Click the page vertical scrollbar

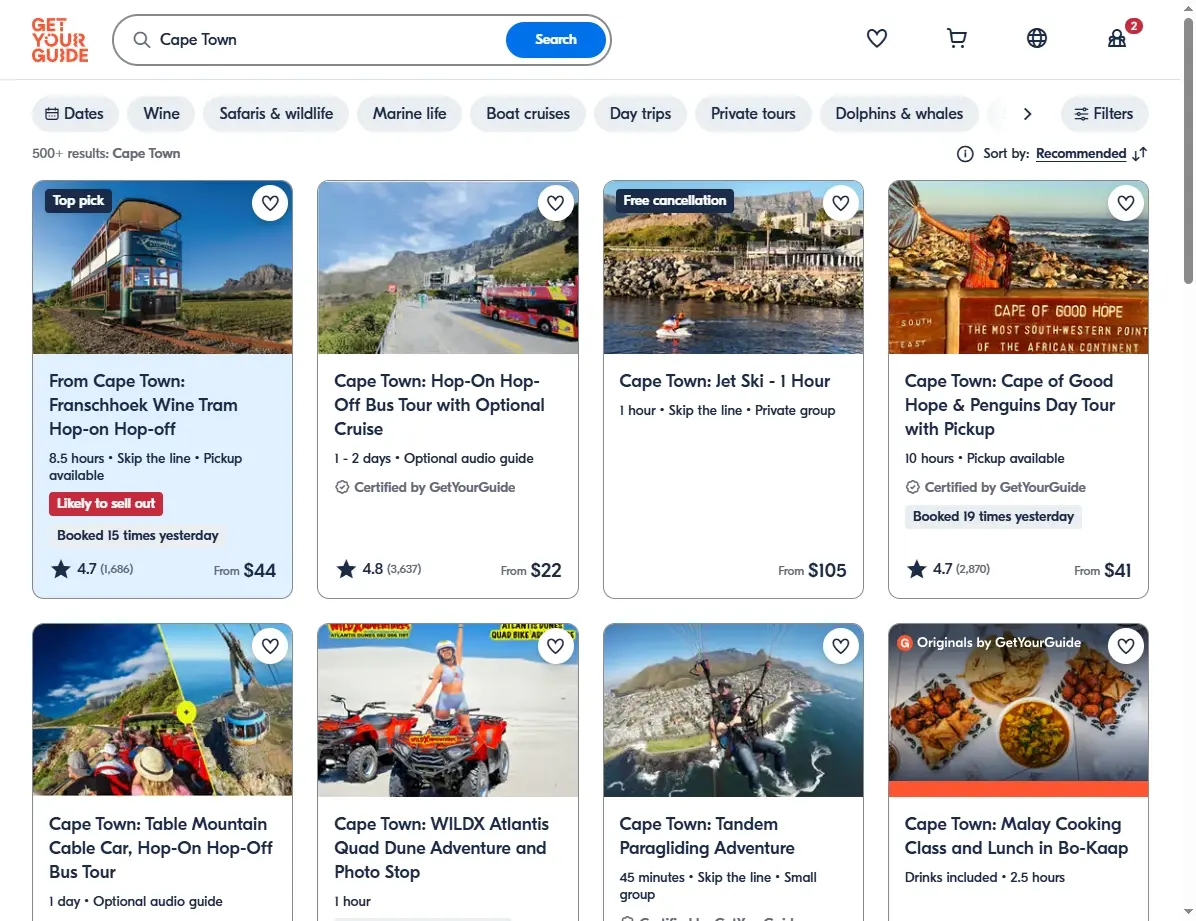(x=1188, y=153)
